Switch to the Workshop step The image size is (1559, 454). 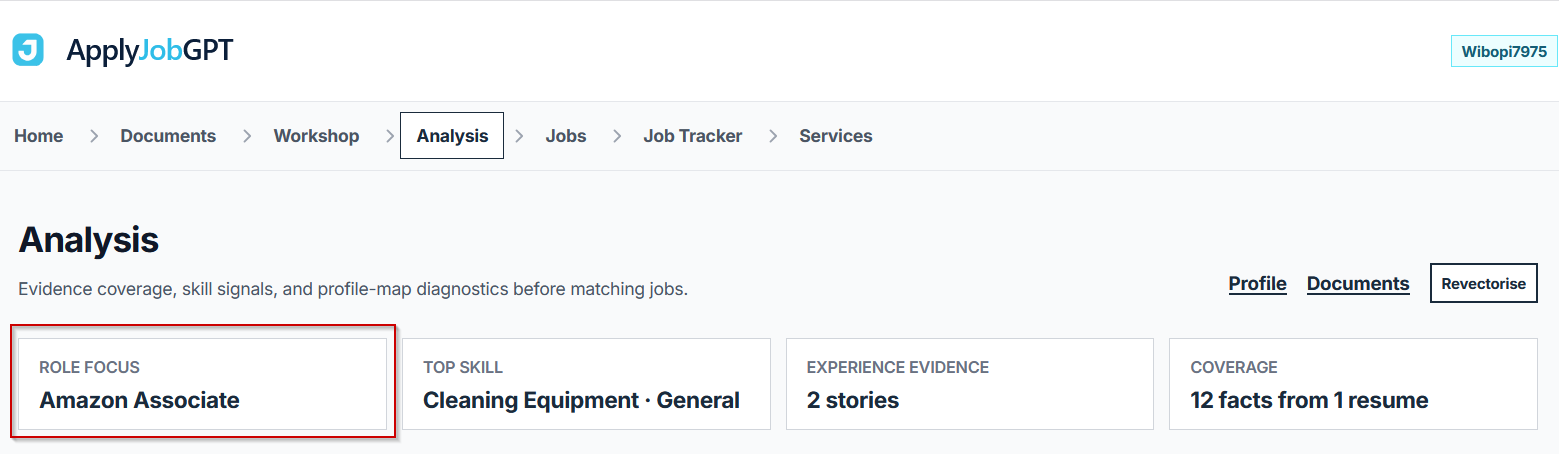tap(316, 136)
